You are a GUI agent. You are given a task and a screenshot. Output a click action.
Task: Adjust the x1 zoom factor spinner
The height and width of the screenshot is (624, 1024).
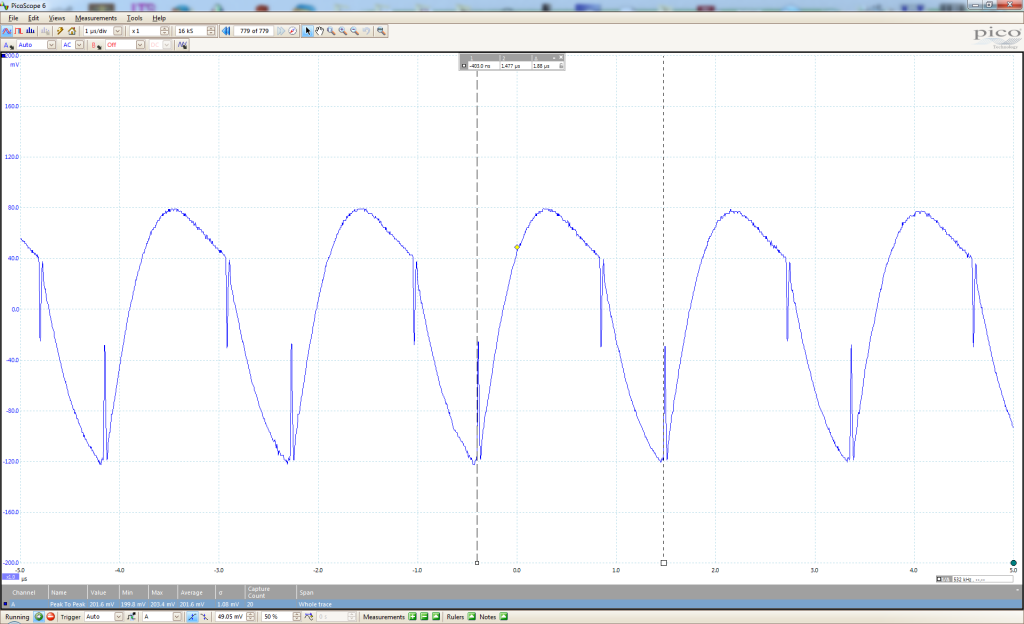pos(164,31)
